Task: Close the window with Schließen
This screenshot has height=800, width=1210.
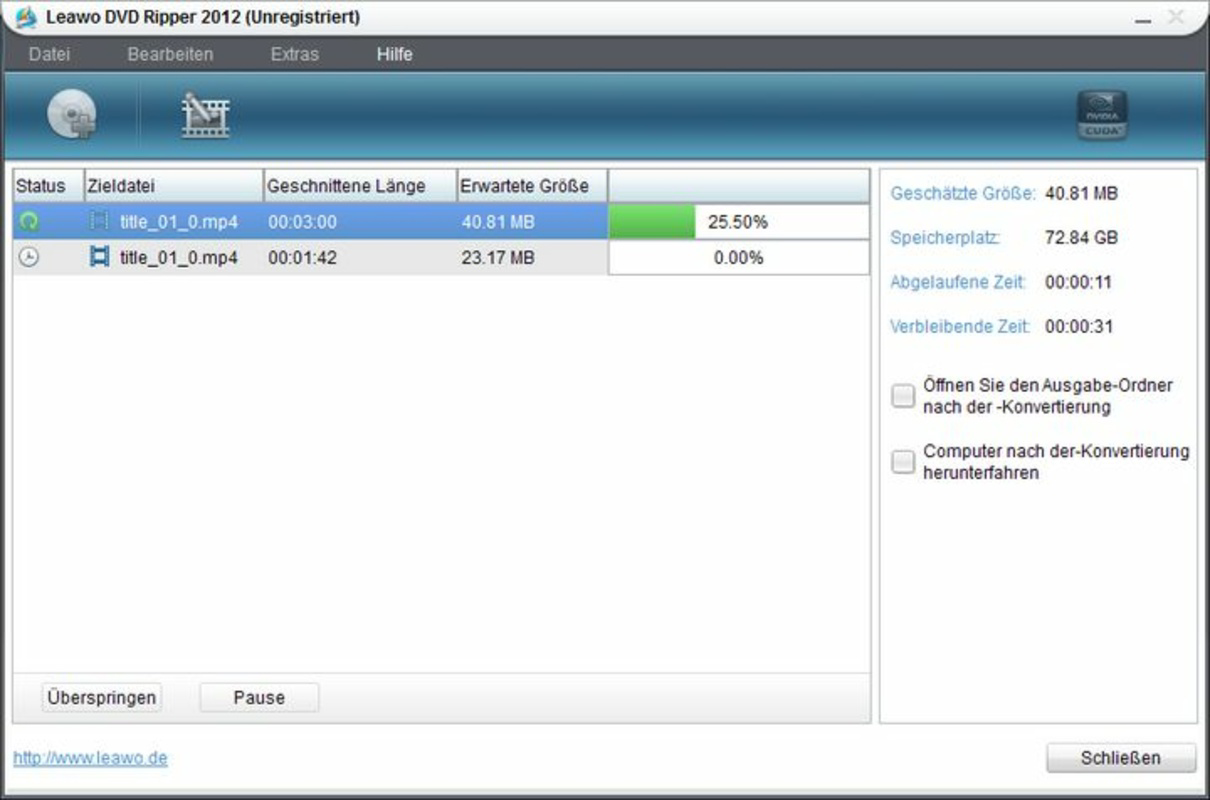Action: click(1121, 757)
